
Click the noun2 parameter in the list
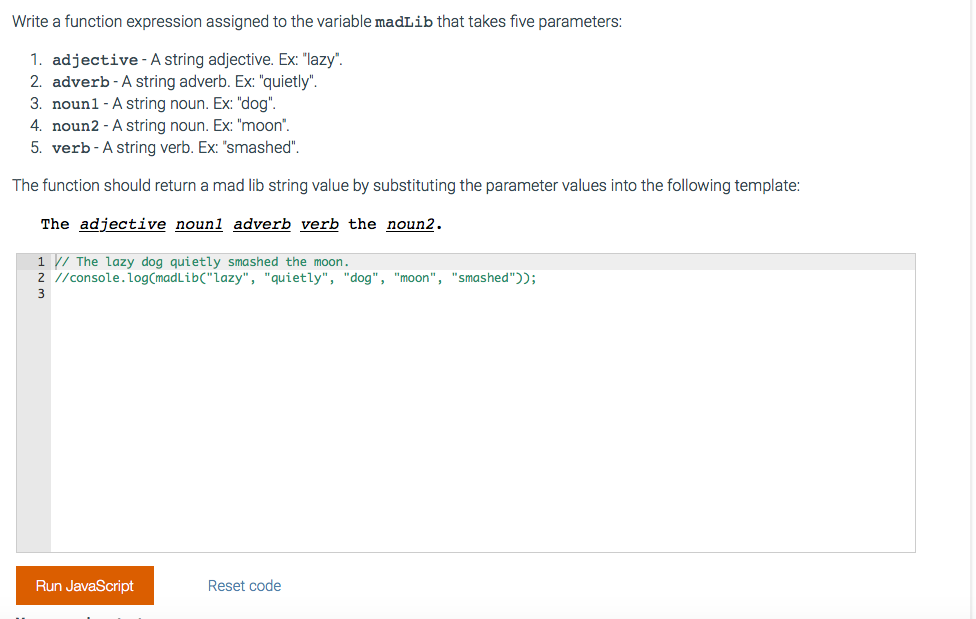coord(75,125)
